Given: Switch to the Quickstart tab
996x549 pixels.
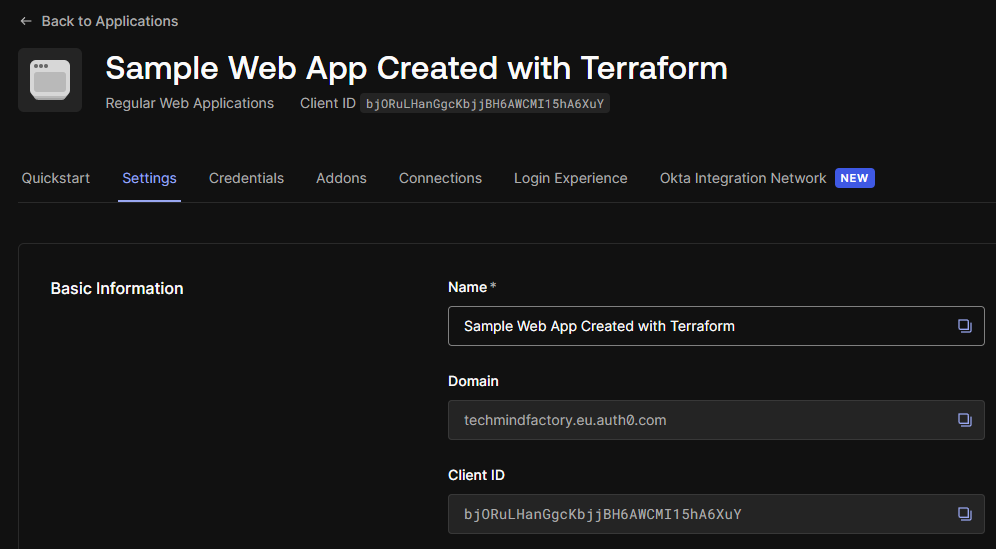Looking at the screenshot, I should point(56,179).
